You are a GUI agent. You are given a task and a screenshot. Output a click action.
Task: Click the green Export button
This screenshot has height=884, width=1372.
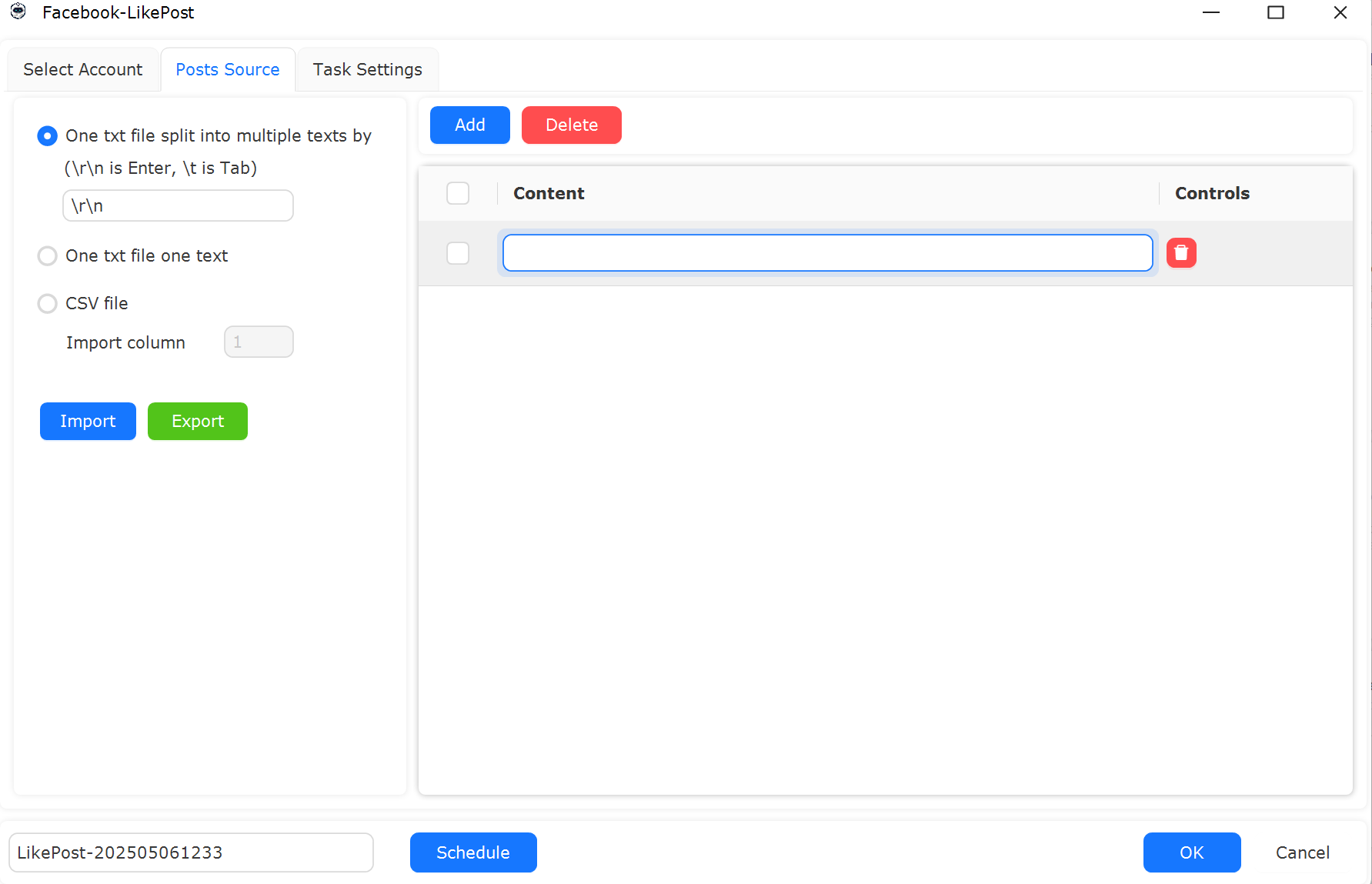pyautogui.click(x=198, y=421)
